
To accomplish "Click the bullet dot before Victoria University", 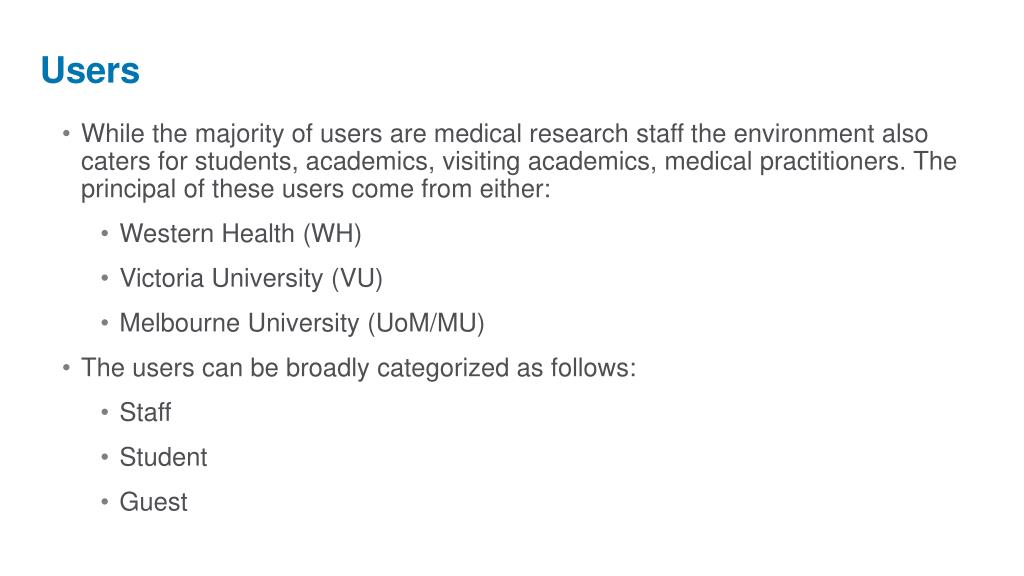I will point(104,278).
